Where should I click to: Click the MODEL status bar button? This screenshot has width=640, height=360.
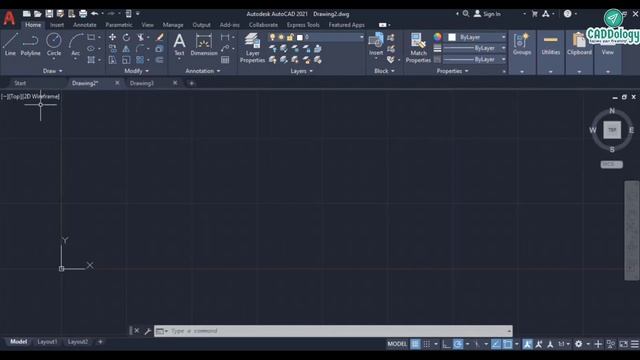point(397,344)
